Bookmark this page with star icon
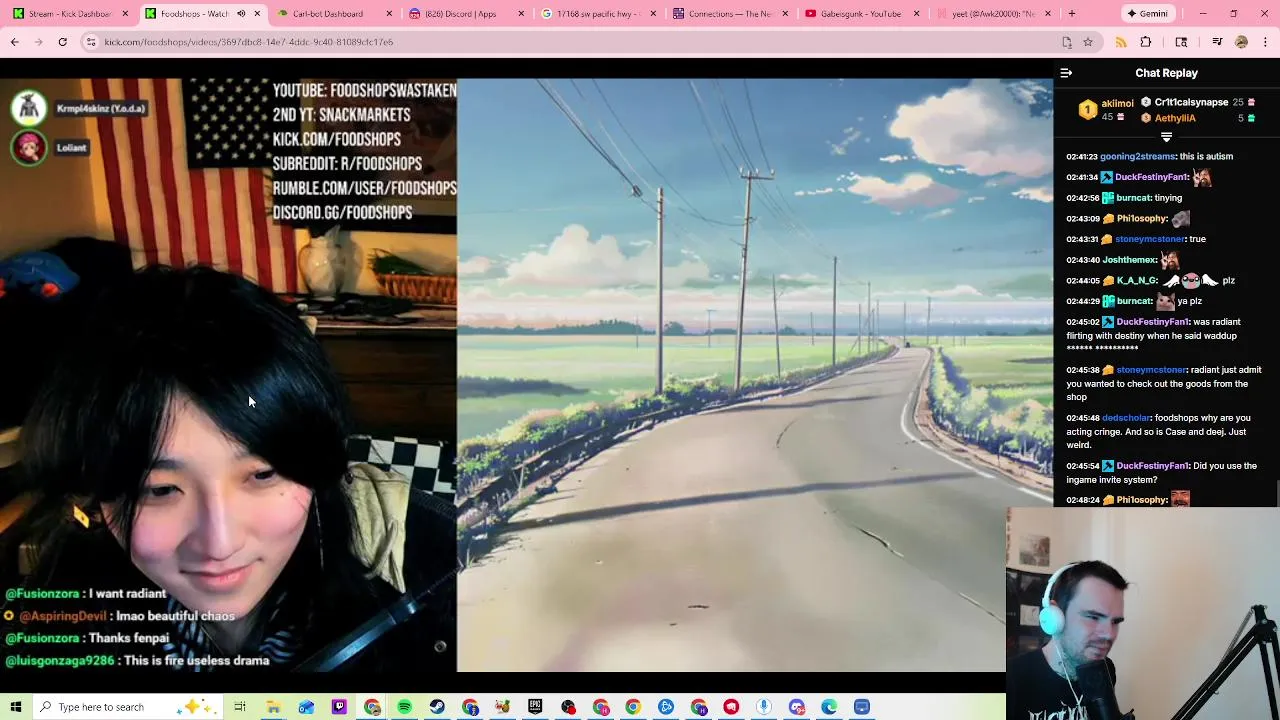Screen dimensions: 1280x720 (x=1088, y=42)
